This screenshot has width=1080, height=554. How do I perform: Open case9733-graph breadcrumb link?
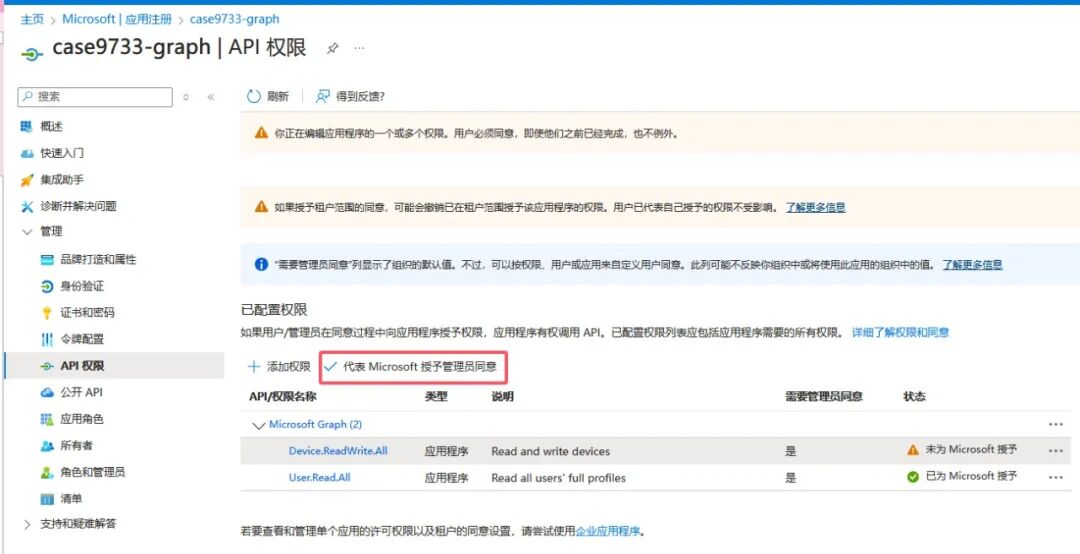[234, 19]
